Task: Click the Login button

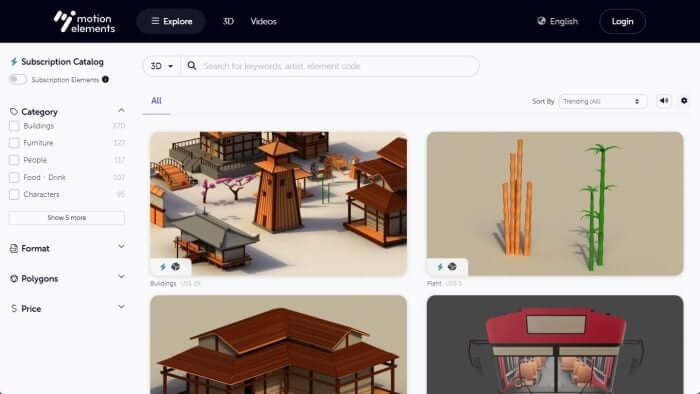Action: pyautogui.click(x=622, y=21)
